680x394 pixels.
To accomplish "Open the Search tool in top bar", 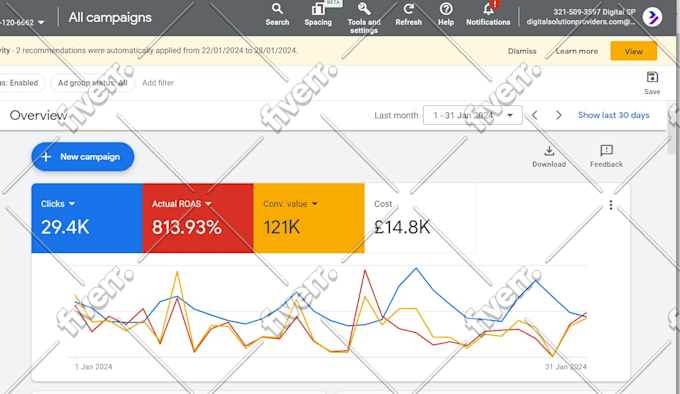I will pyautogui.click(x=277, y=15).
